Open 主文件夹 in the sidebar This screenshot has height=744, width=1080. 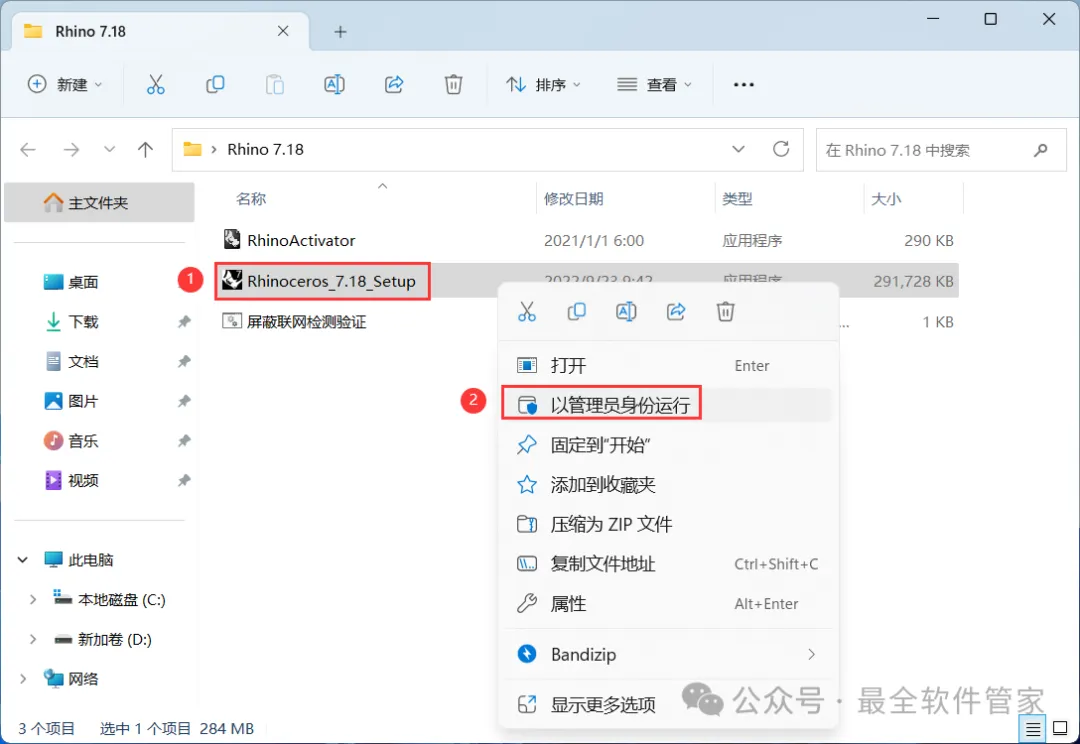99,203
